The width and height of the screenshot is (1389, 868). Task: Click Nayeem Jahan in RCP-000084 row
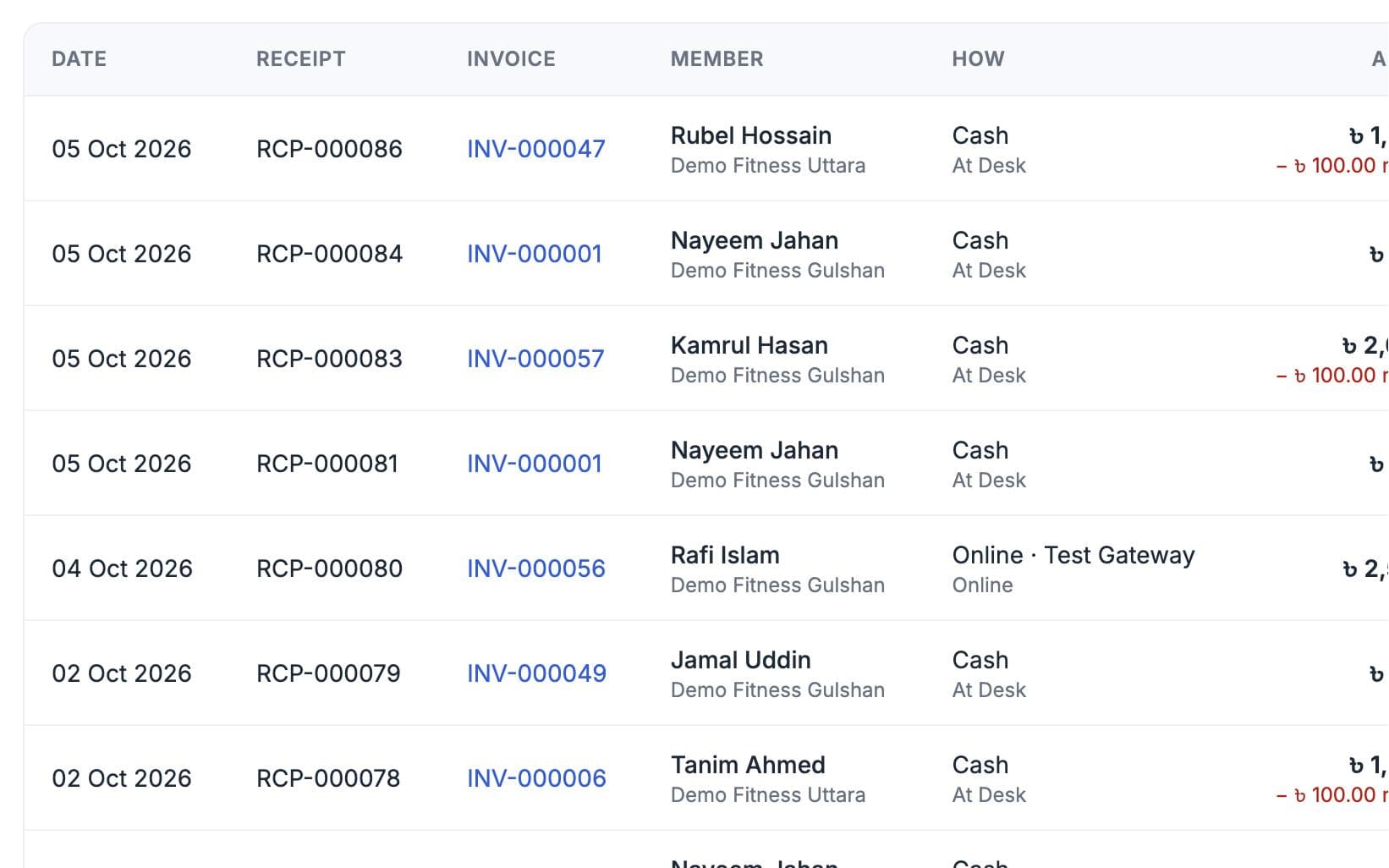[755, 240]
